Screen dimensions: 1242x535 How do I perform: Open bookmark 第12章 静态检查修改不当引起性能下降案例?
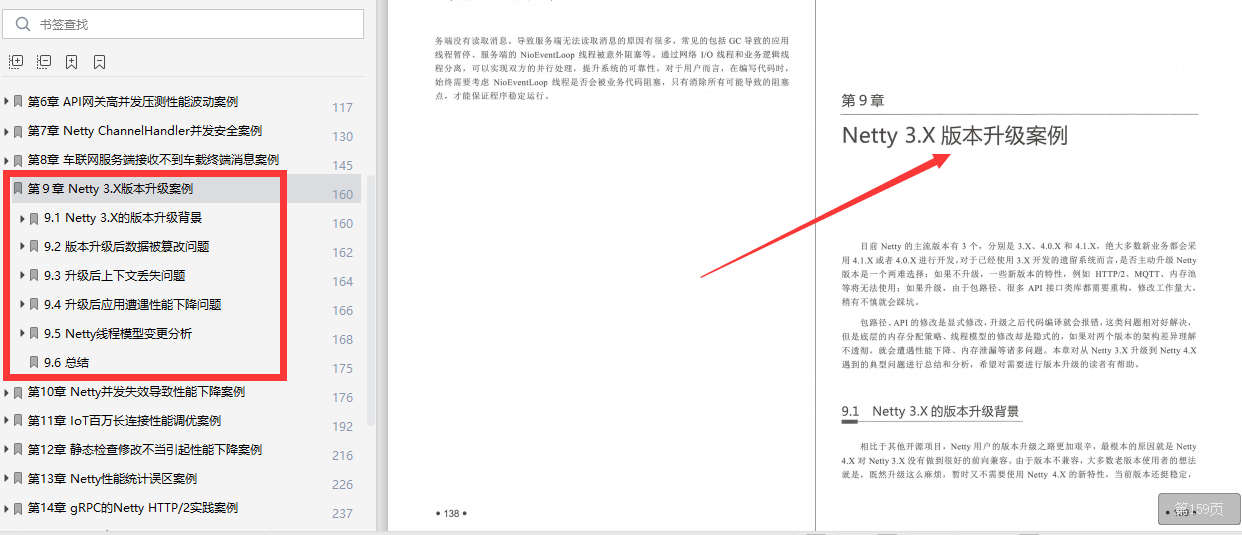144,450
